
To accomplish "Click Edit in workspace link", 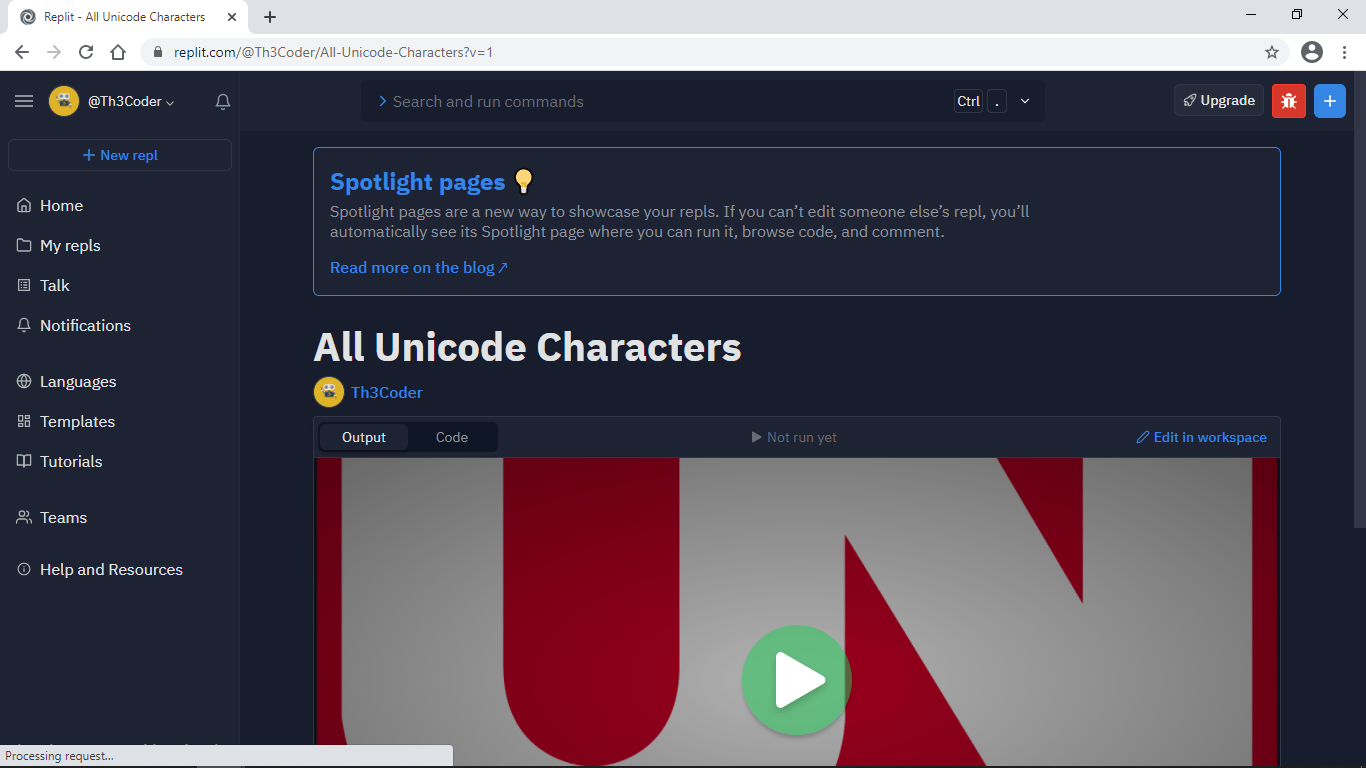I will click(x=1202, y=437).
